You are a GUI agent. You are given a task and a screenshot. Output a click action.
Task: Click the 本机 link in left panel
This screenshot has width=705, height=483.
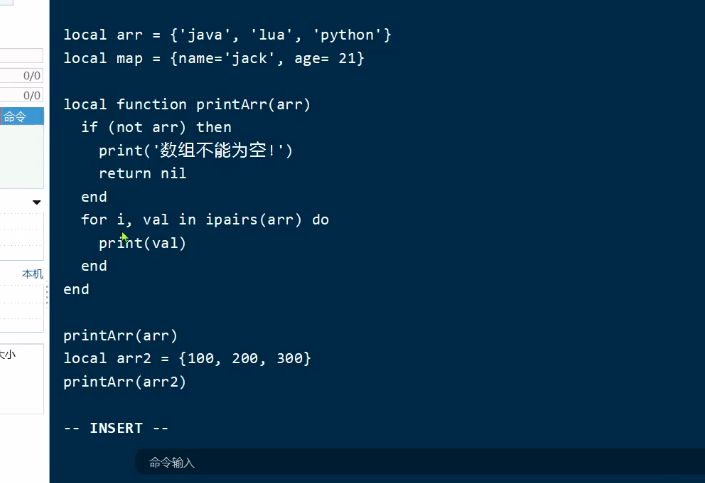pos(33,274)
